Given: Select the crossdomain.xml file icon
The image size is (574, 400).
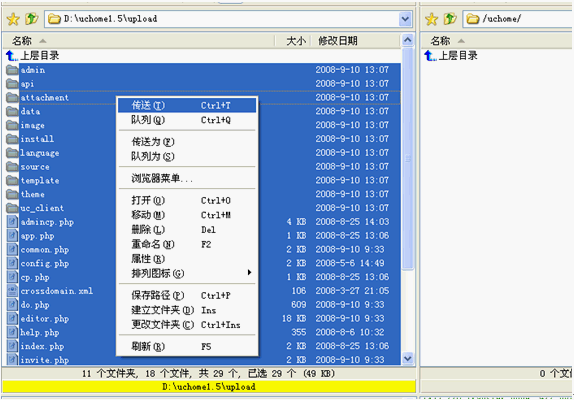Looking at the screenshot, I should 12,291.
